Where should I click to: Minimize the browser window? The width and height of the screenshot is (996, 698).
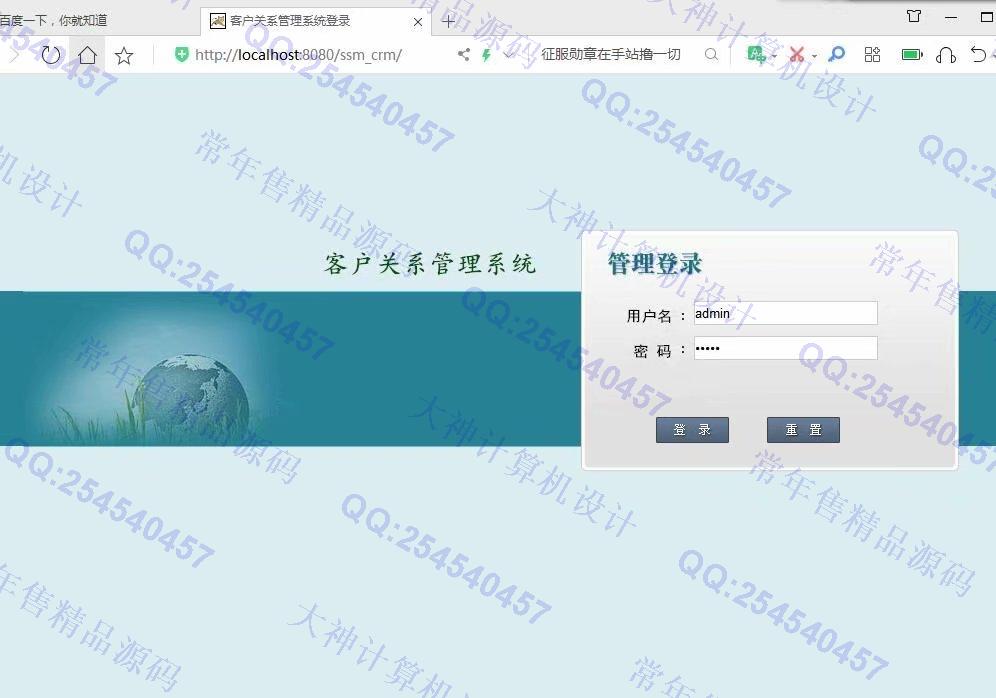(951, 18)
